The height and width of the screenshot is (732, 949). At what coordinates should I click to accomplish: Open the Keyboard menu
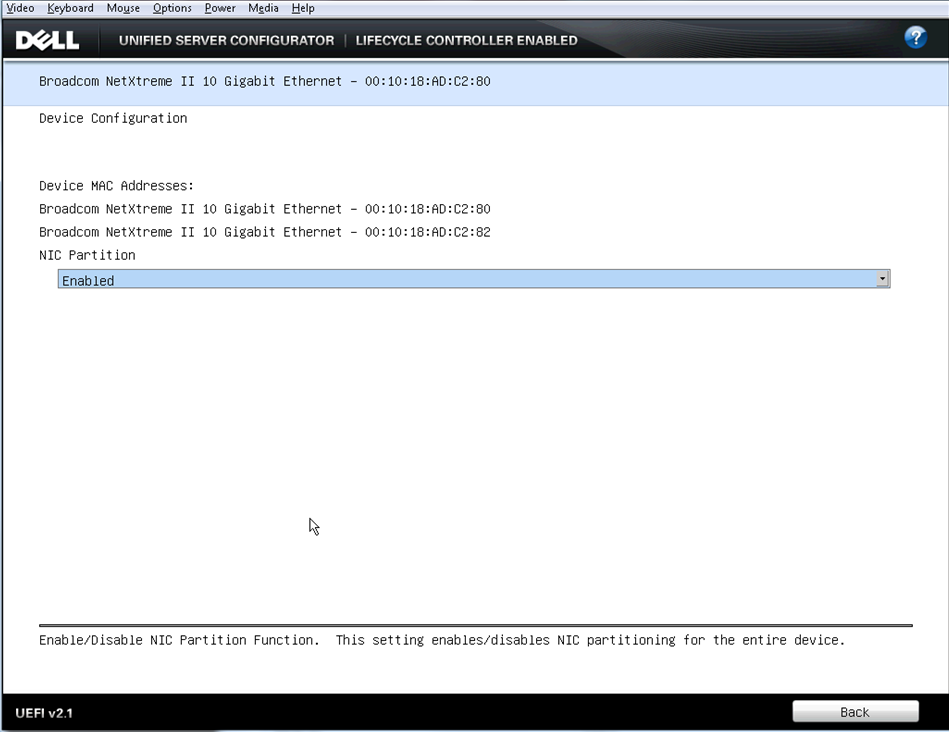tap(70, 8)
